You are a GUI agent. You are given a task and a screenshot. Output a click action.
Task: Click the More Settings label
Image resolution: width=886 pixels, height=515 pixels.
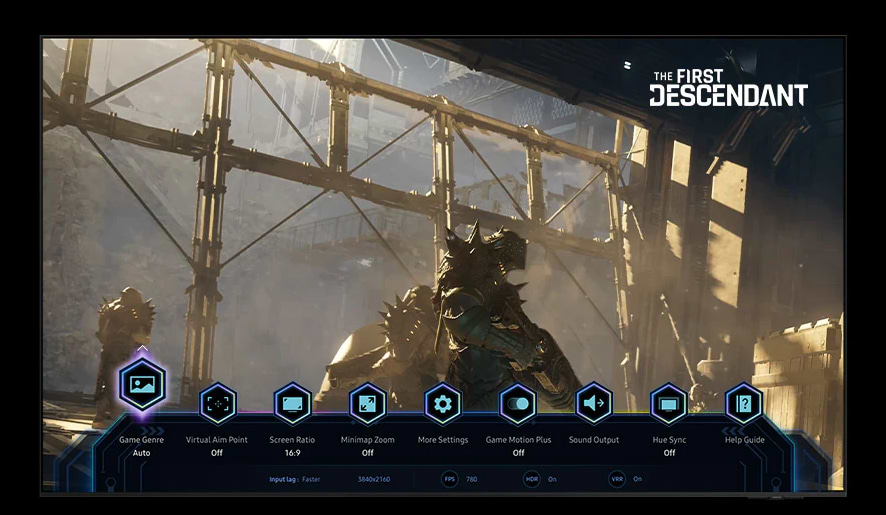pos(443,440)
